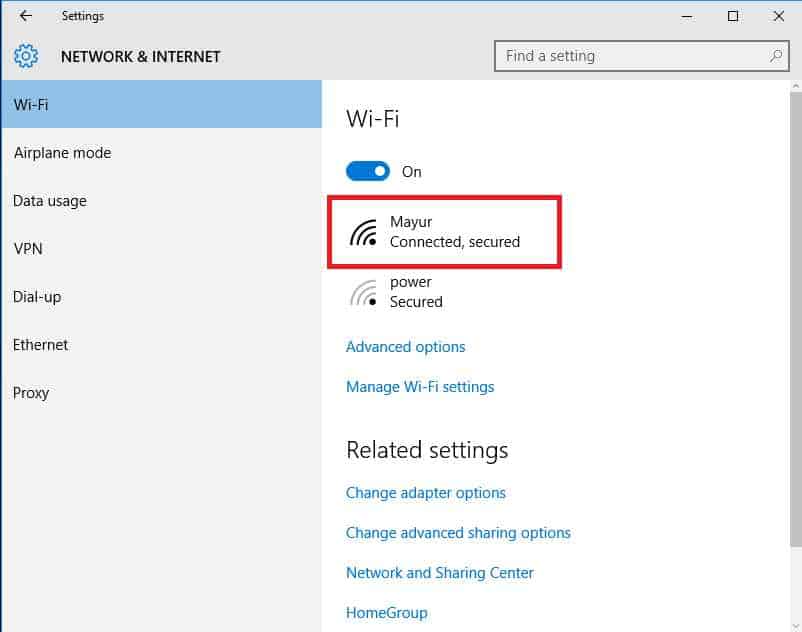This screenshot has height=632, width=802.
Task: Open the VPN settings page
Action: 28,249
